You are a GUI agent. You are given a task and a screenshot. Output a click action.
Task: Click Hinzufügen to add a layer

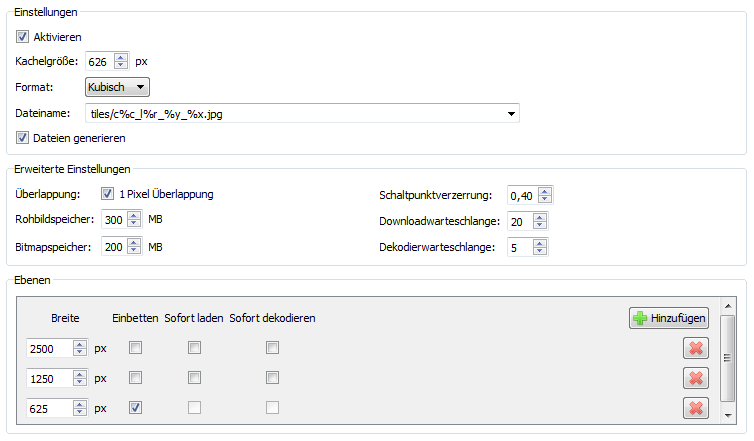click(x=669, y=318)
